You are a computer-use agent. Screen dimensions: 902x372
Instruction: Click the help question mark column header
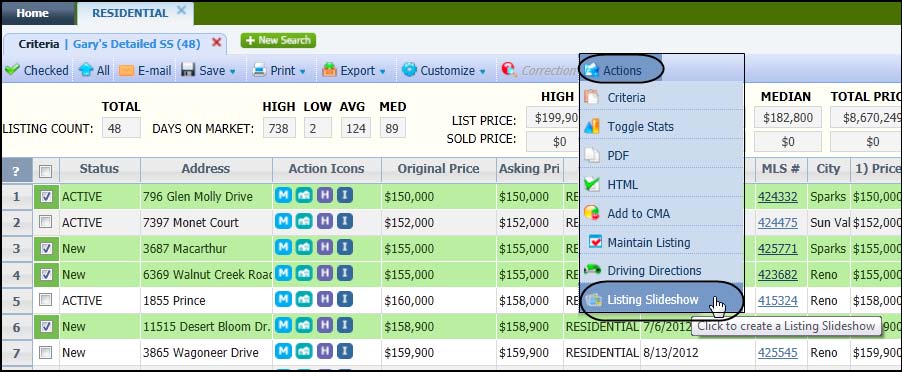pyautogui.click(x=16, y=170)
